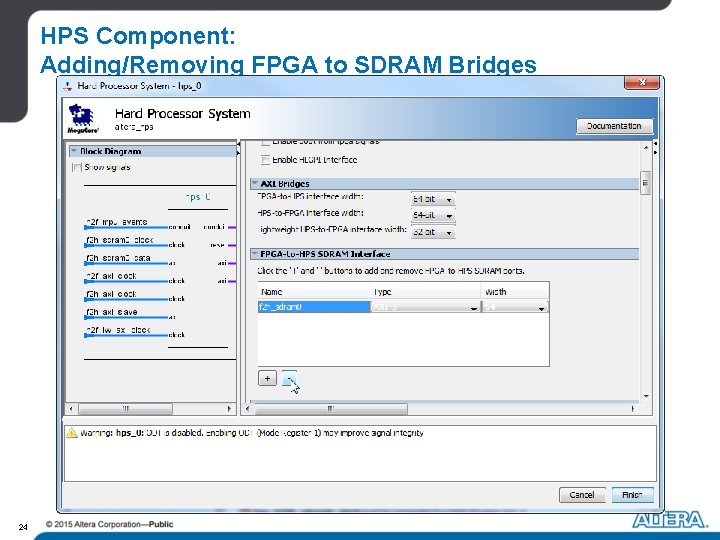720x540 pixels.
Task: Collapse the FPGA-to-HPS SDRAM Interface section
Action: tap(255, 253)
